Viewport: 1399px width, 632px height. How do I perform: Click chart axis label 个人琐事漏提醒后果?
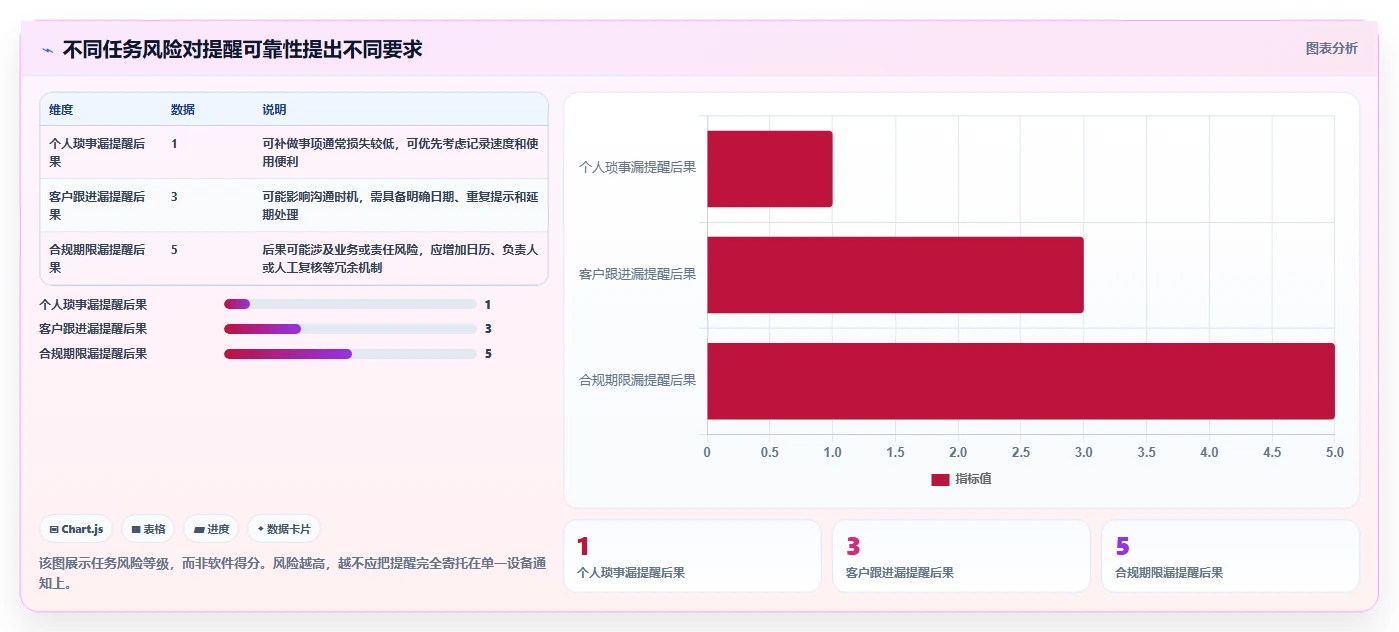tap(637, 168)
